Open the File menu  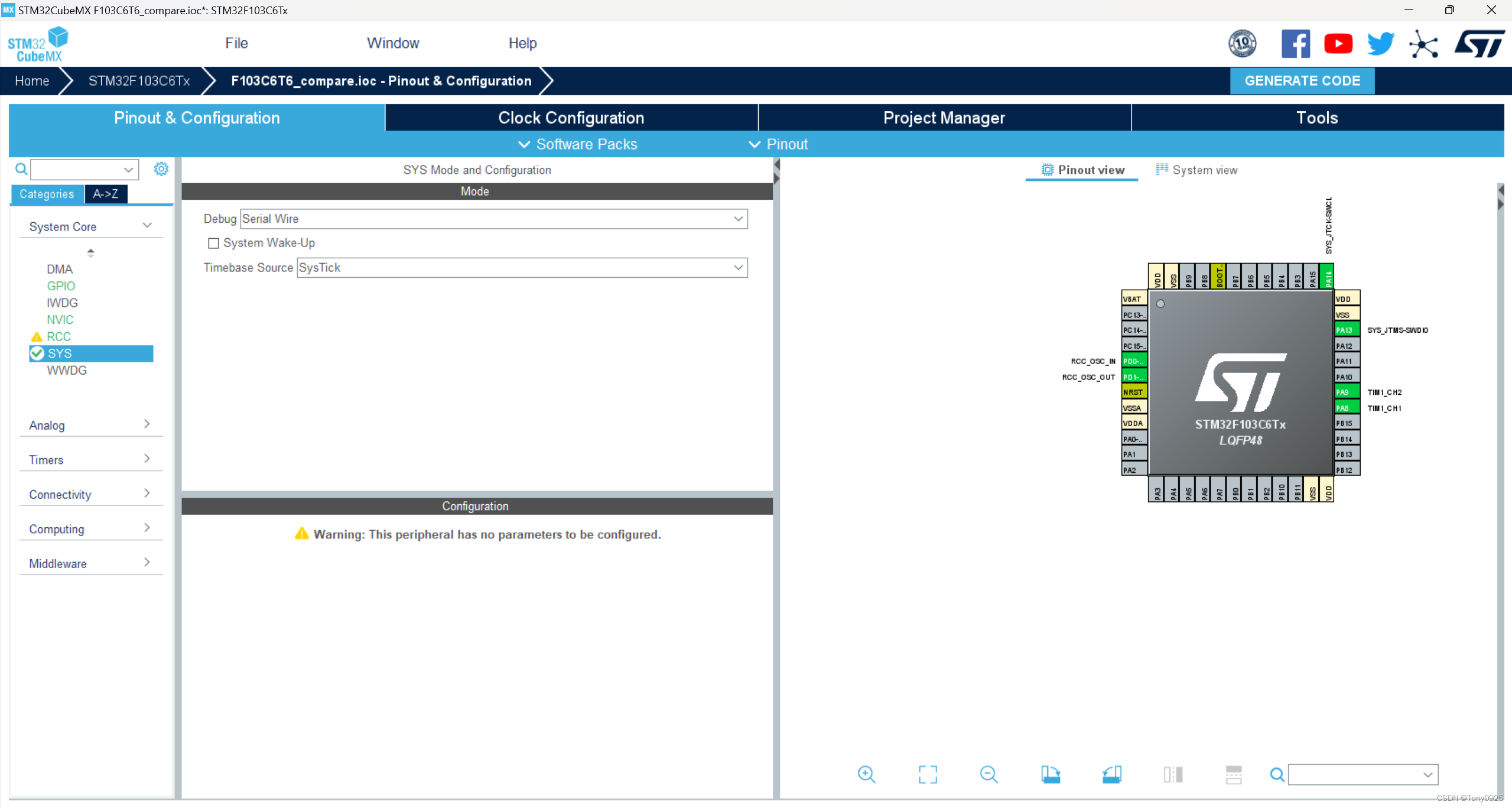point(236,43)
